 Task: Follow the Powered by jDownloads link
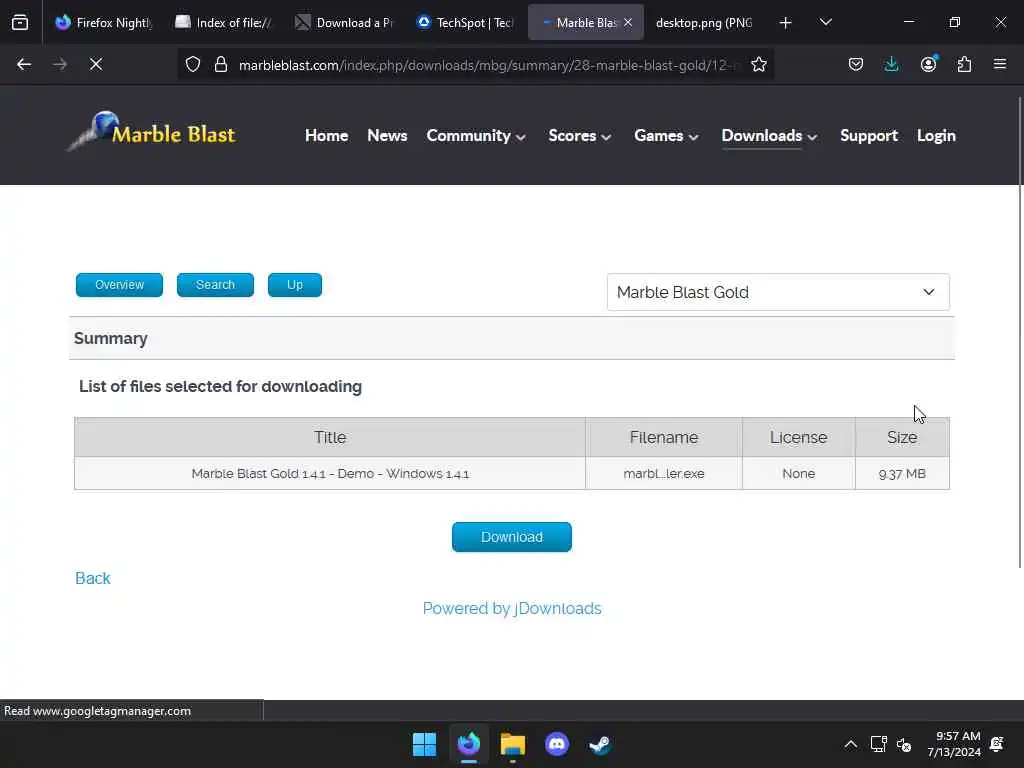tap(512, 608)
